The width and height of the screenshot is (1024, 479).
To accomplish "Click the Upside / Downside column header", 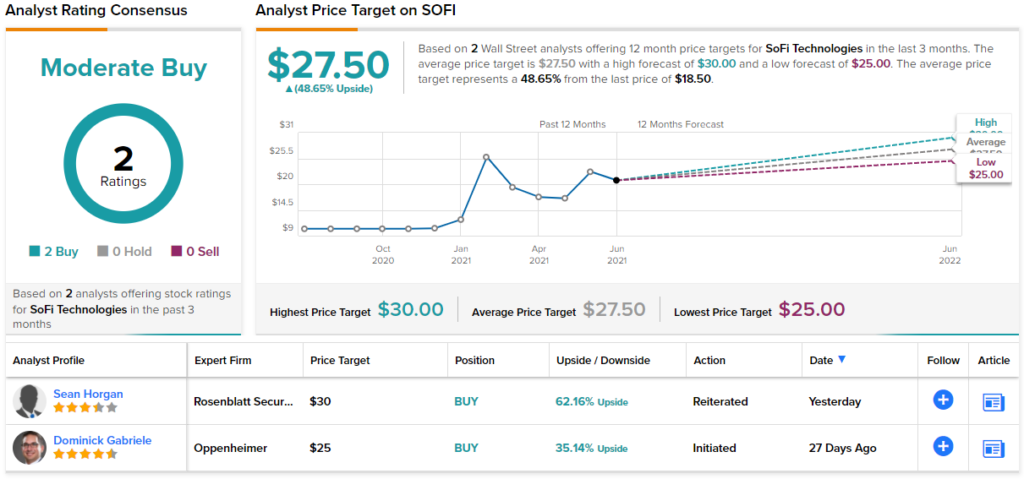I will [x=602, y=360].
